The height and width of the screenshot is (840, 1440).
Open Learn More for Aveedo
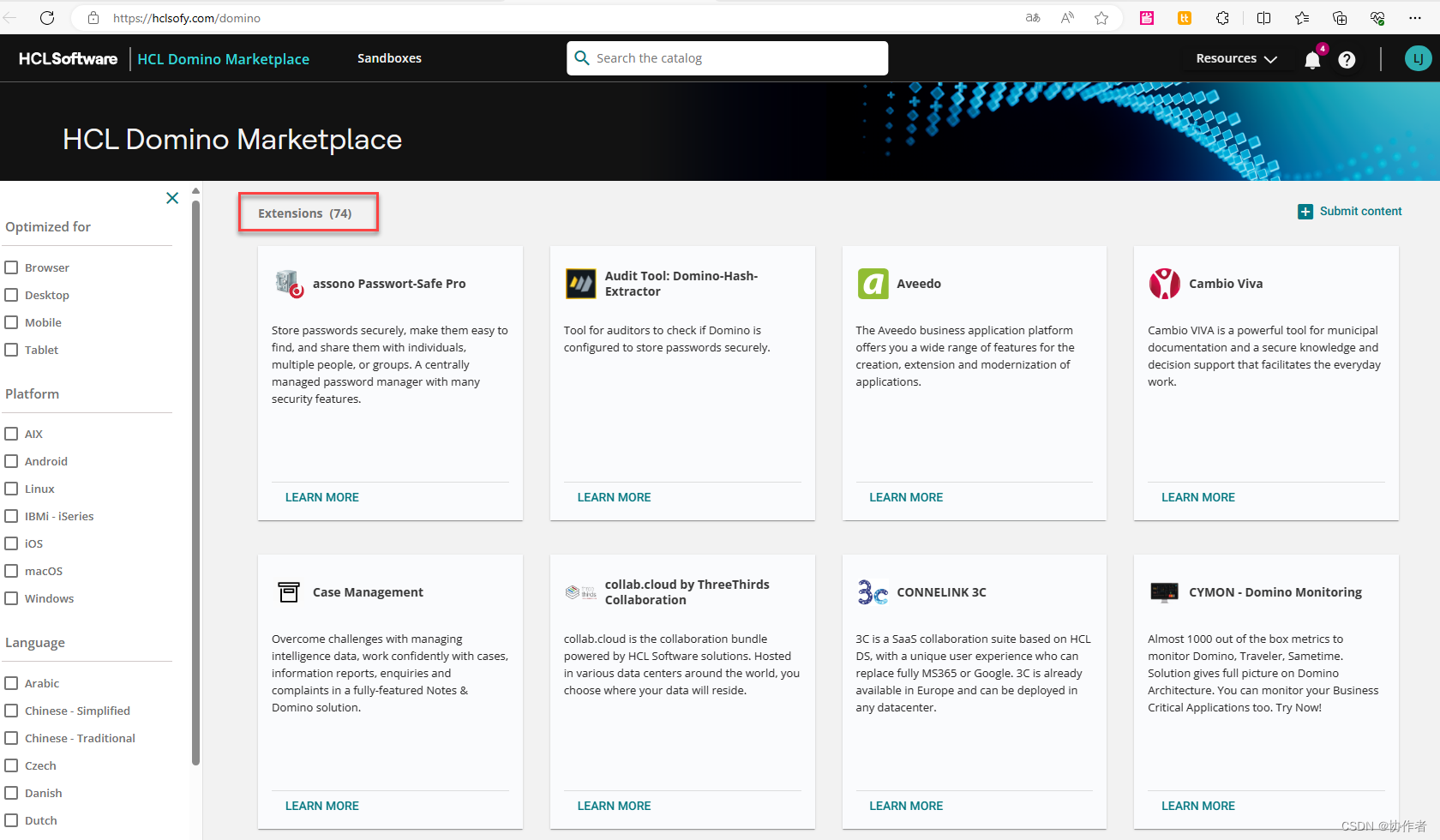click(x=906, y=497)
